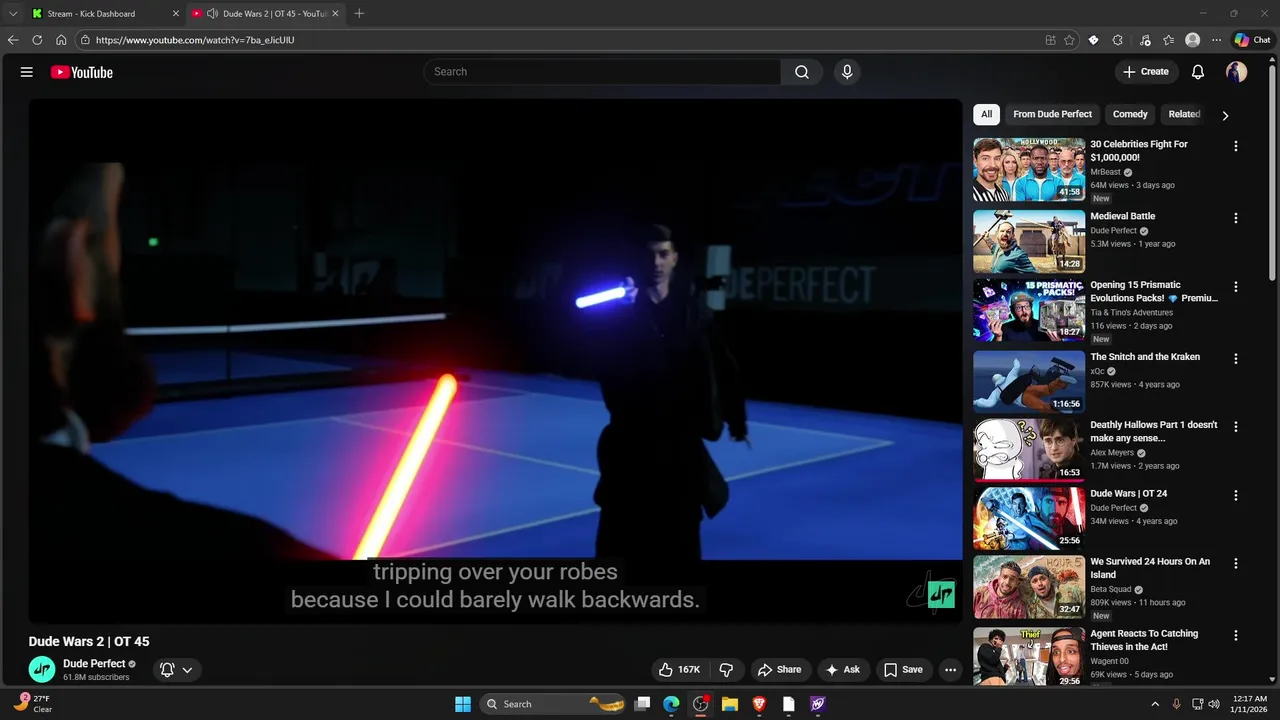The width and height of the screenshot is (1280, 720).
Task: Open File Explorer from the taskbar
Action: tap(730, 704)
